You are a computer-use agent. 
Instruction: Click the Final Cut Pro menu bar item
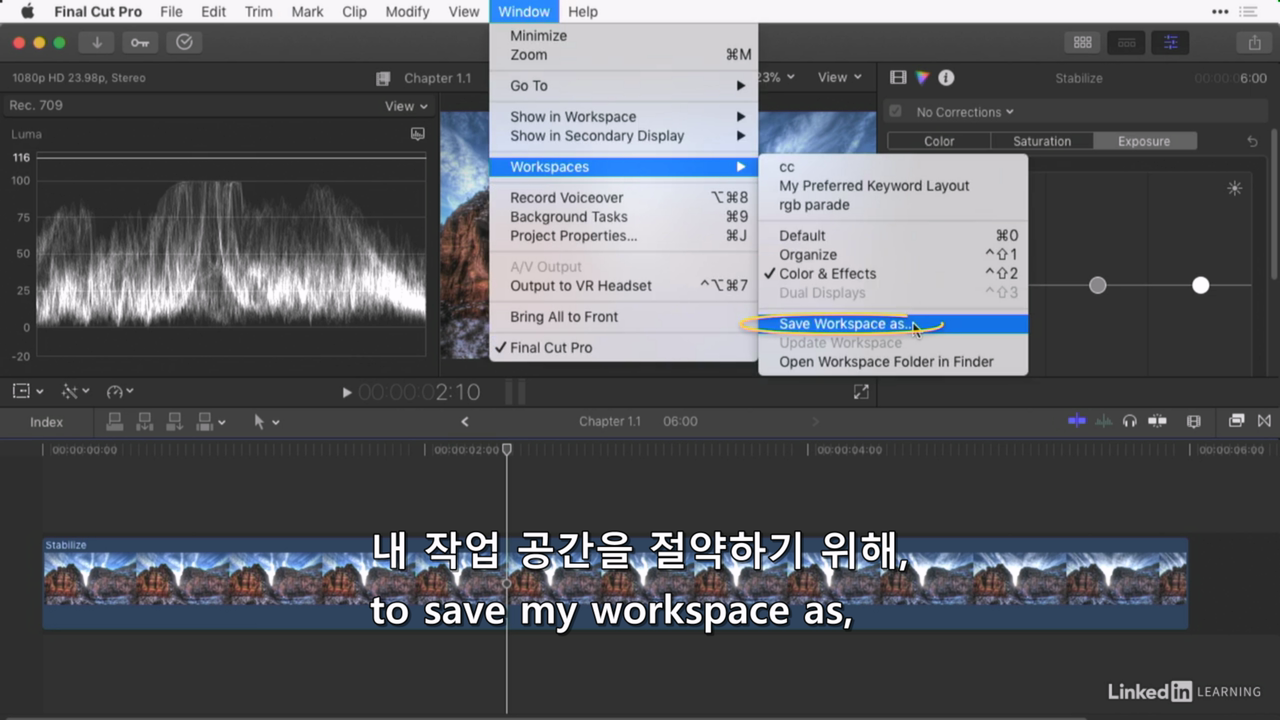pos(98,12)
